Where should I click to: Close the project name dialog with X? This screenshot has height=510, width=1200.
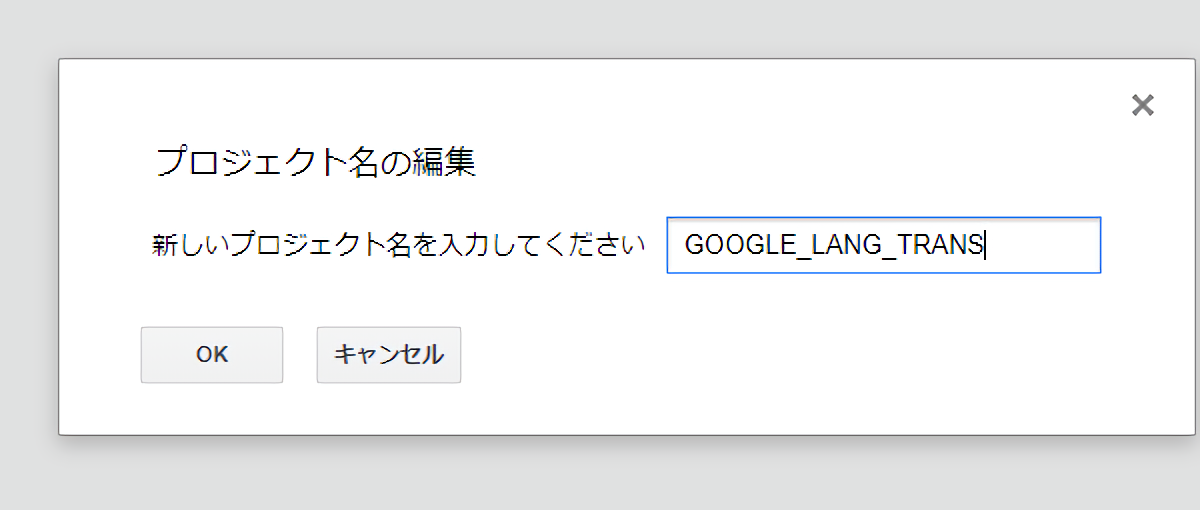click(1142, 105)
